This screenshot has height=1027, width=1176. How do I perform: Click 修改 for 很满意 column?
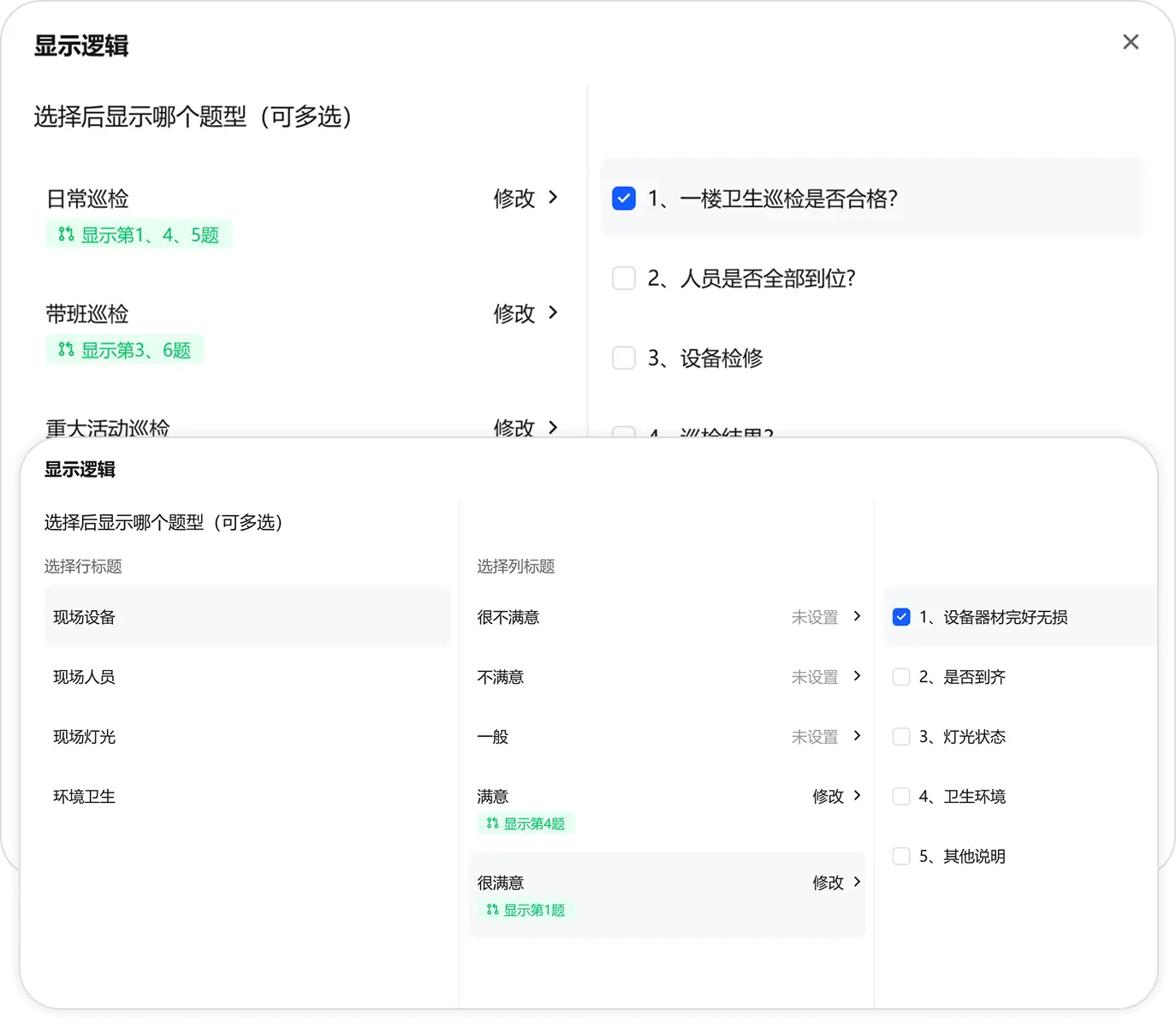pos(828,883)
